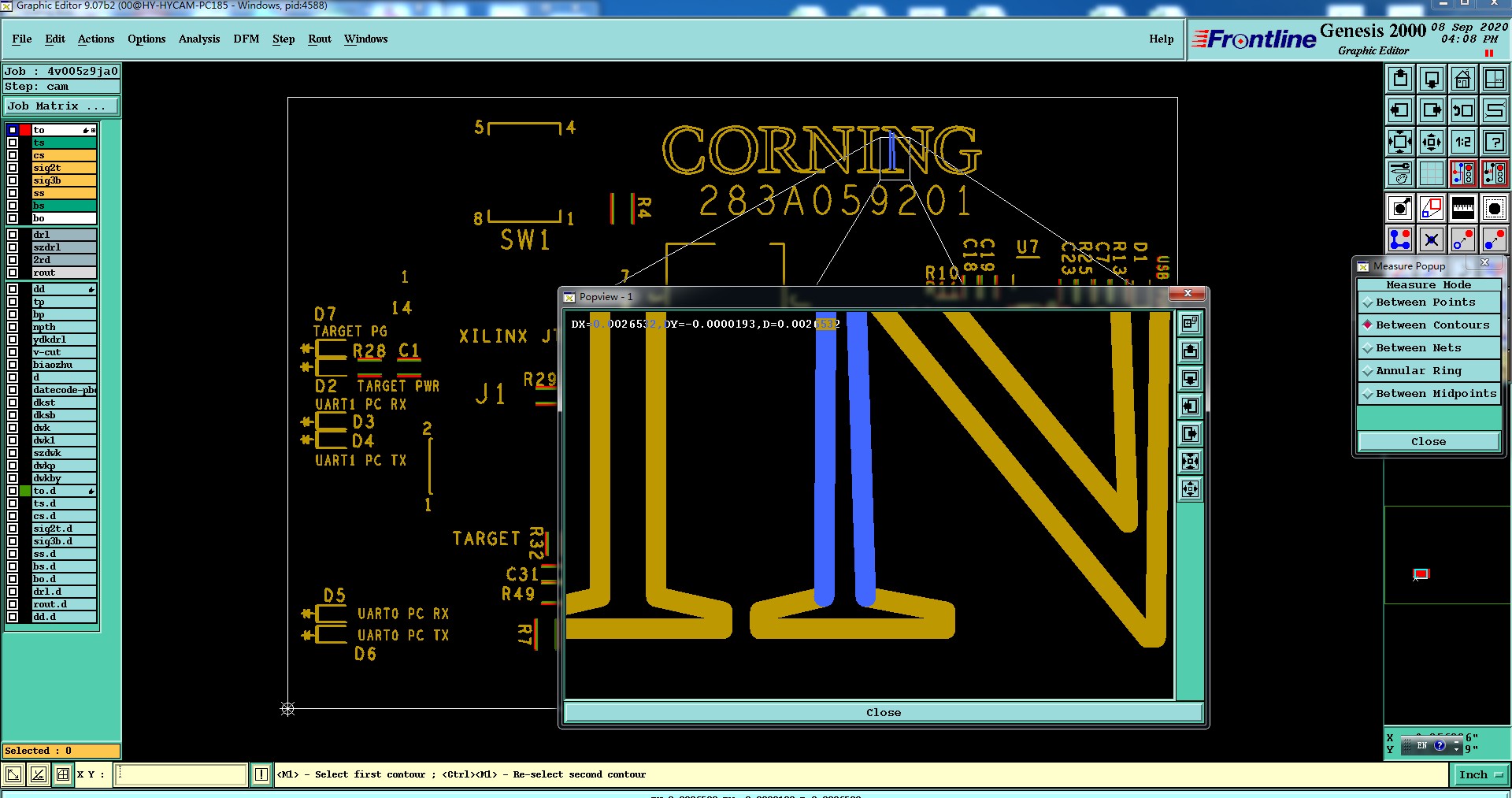This screenshot has height=798, width=1512.
Task: Click the angle coordinate mode icon
Action: coord(38,775)
